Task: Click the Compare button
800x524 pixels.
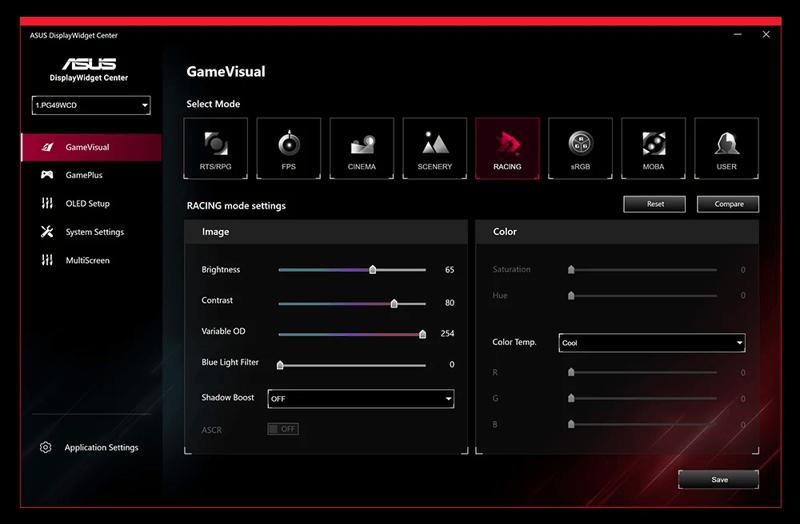Action: [x=728, y=204]
